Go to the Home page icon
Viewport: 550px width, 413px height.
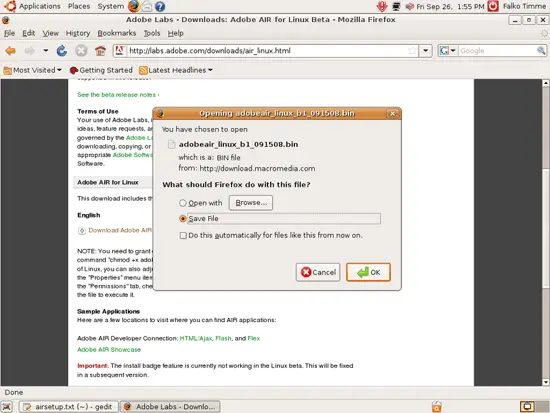tap(100, 51)
